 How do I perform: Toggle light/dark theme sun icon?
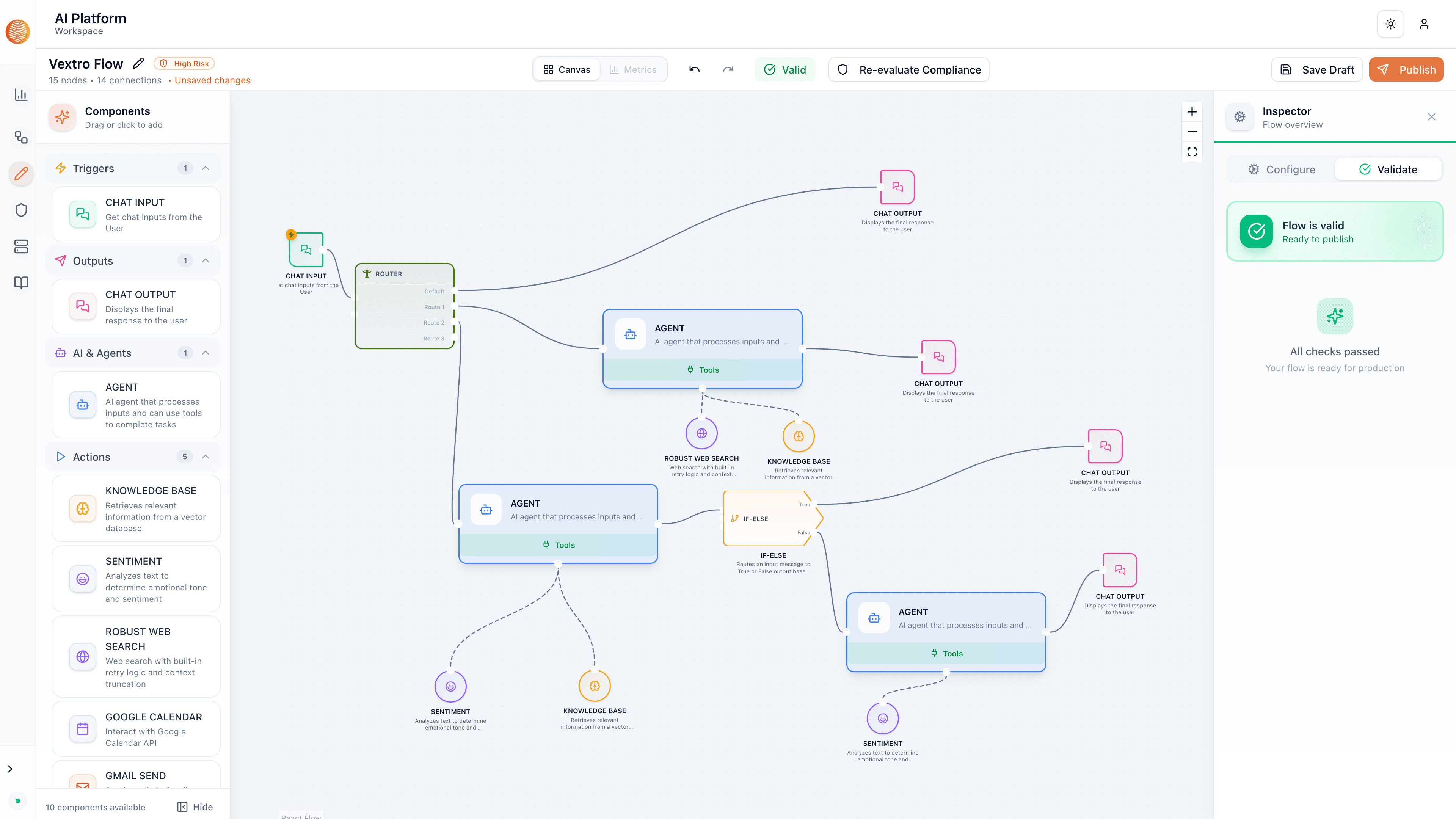[x=1390, y=24]
